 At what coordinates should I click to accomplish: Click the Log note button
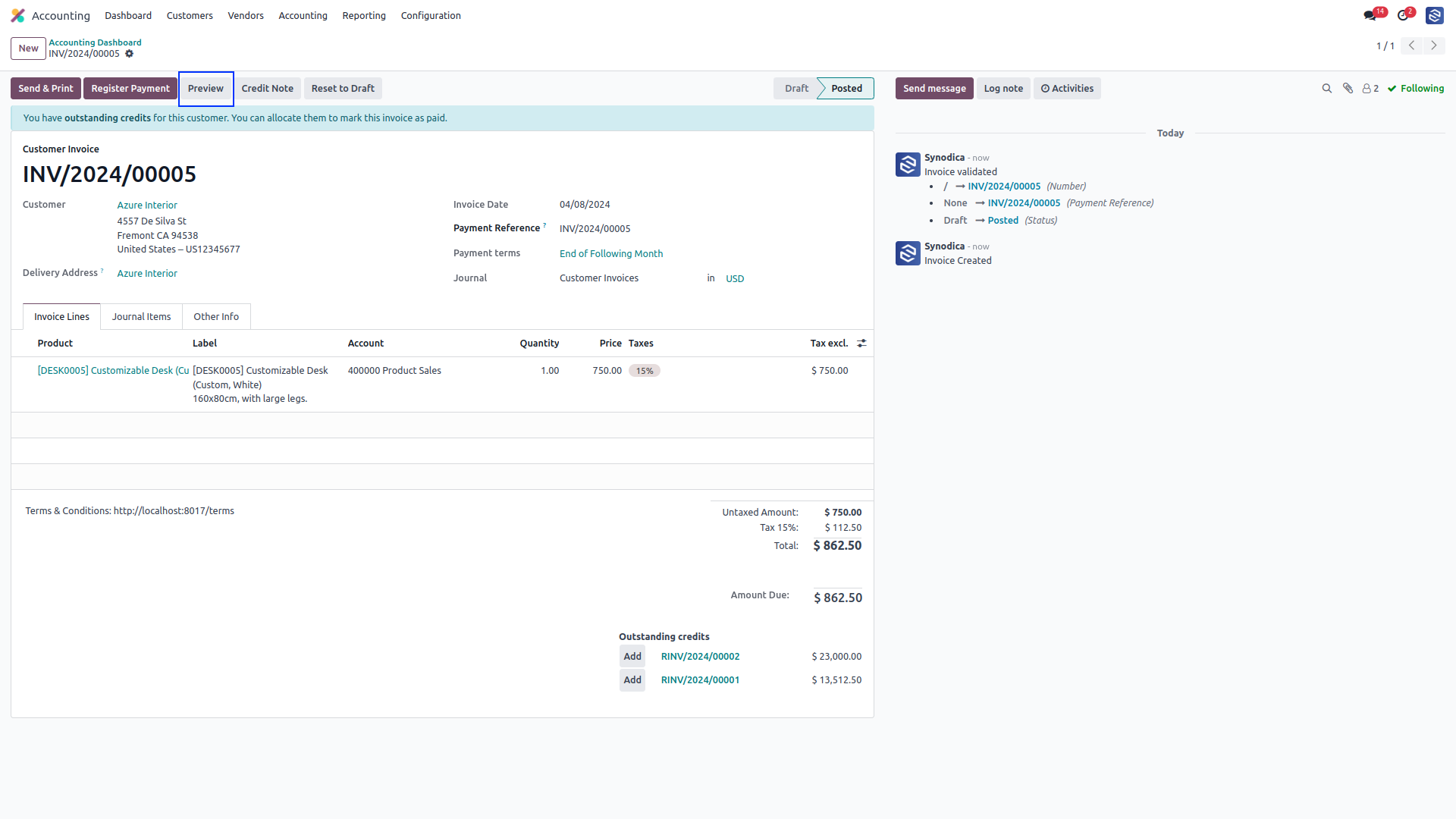(1003, 89)
